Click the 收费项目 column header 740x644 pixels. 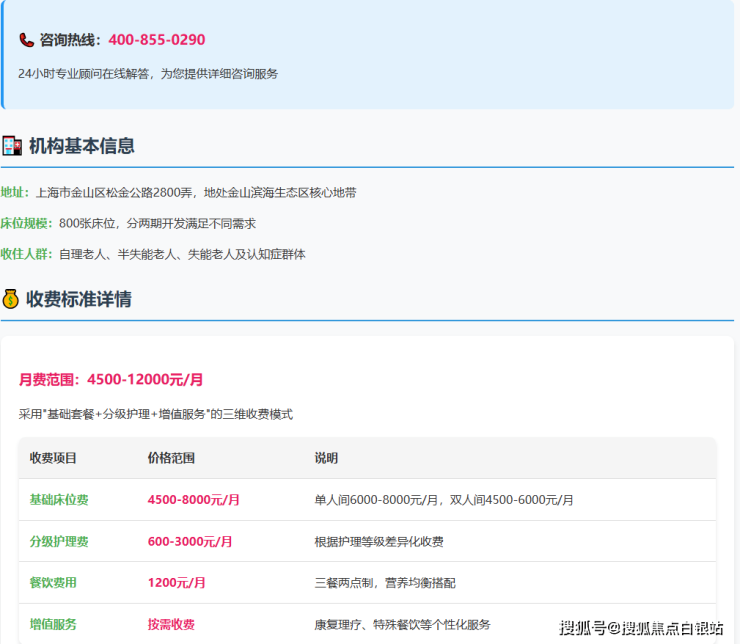point(53,458)
